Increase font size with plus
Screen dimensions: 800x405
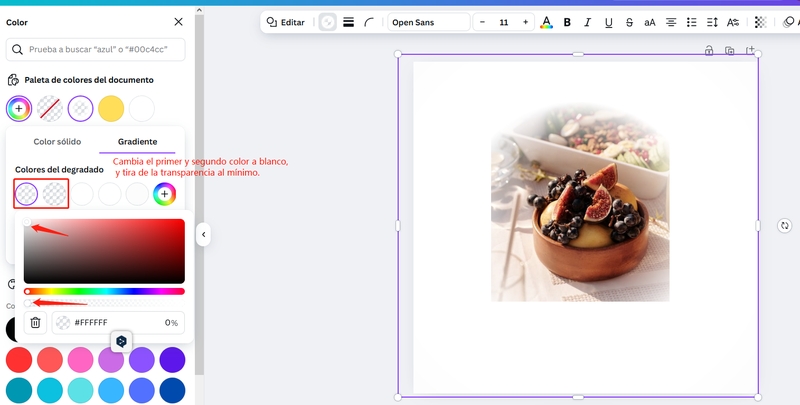pos(526,22)
